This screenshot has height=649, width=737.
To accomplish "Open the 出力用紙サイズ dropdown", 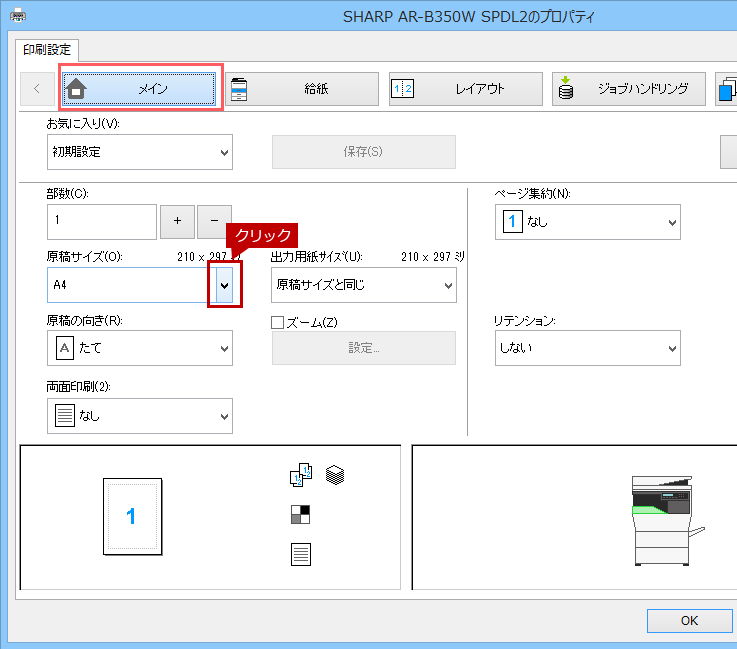I will pos(363,285).
